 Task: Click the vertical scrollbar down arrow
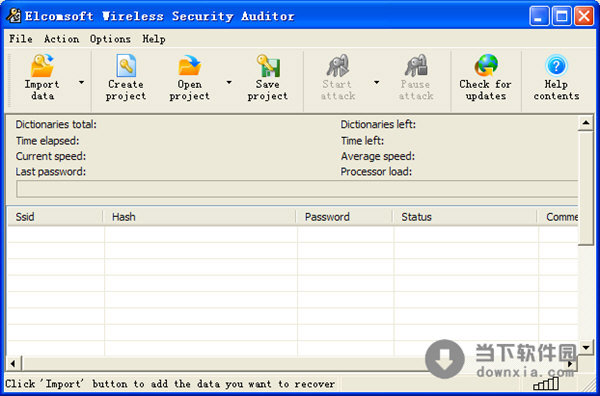click(x=585, y=347)
